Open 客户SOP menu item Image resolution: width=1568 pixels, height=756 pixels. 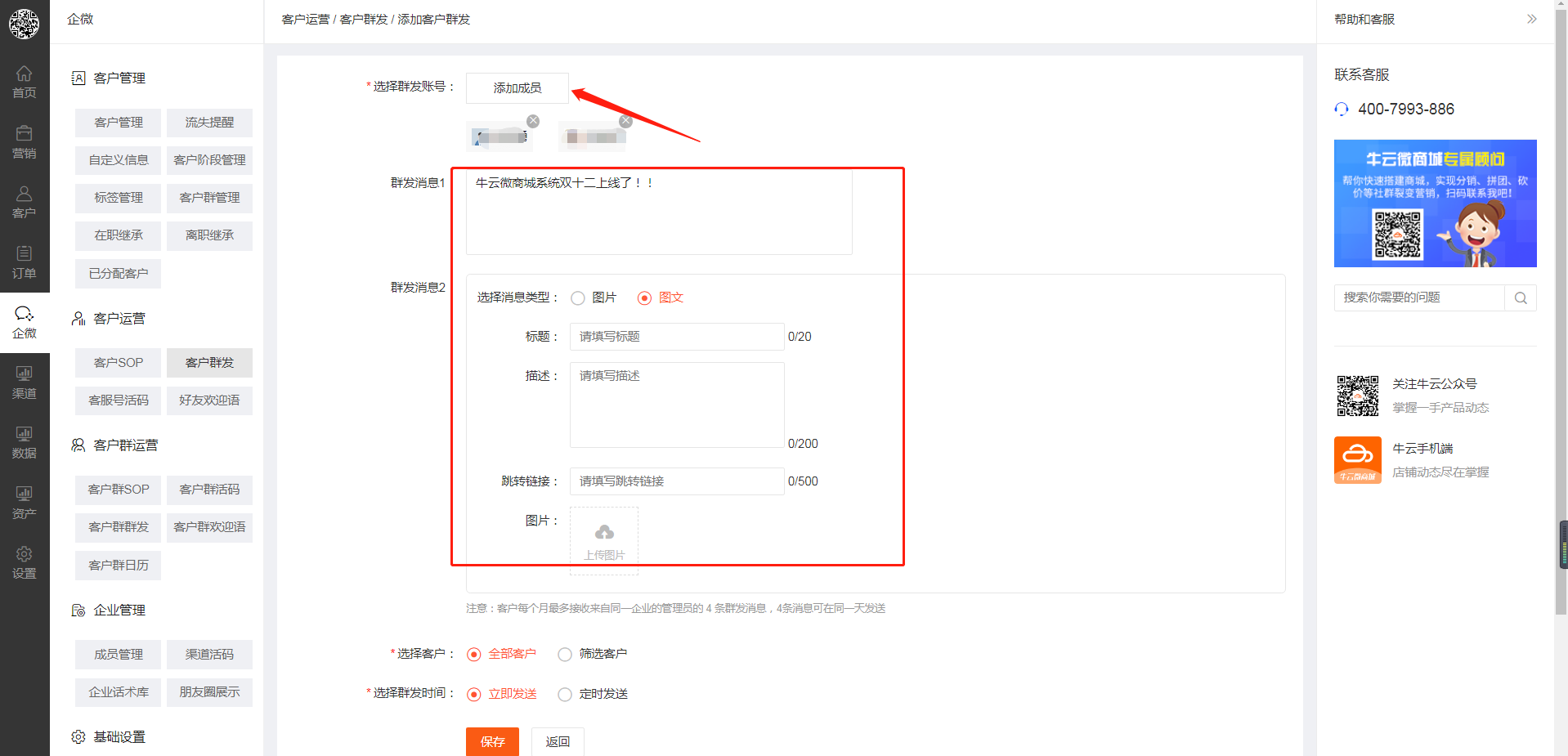point(118,363)
